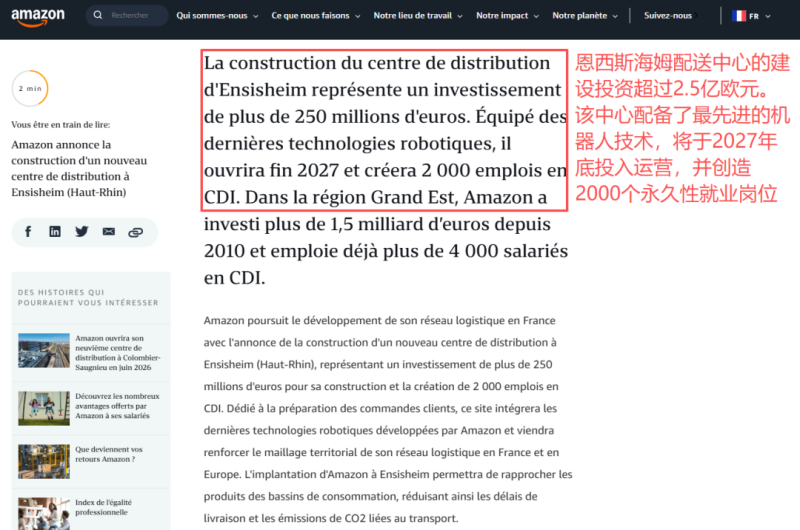Viewport: 800px width, 530px height.
Task: Expand the Ce que nous faisons menu
Action: coord(316,16)
